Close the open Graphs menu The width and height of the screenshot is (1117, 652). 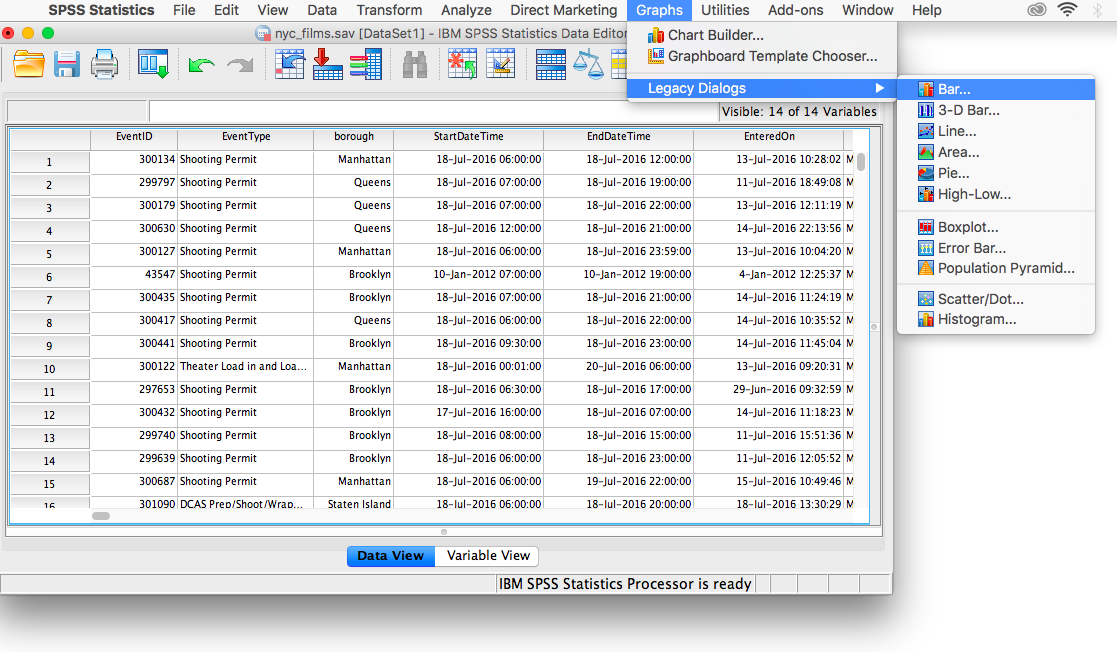pos(659,10)
